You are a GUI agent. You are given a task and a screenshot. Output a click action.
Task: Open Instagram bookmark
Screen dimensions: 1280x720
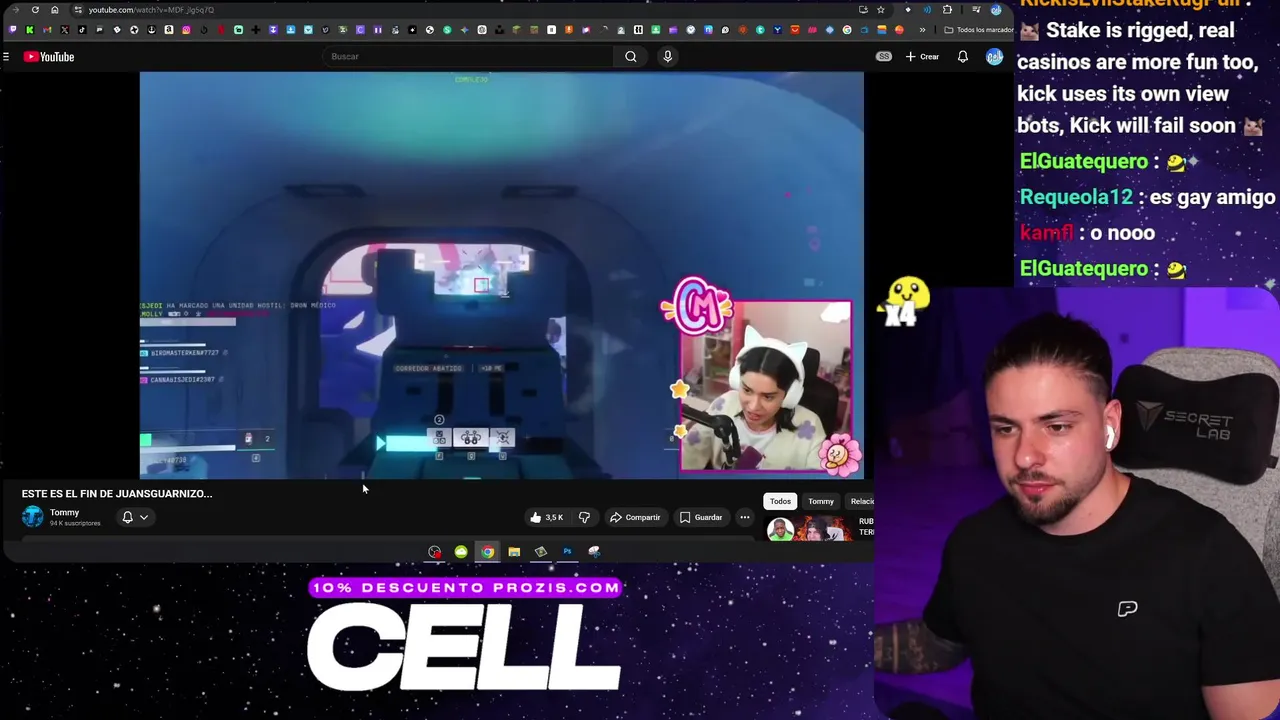pos(186,30)
